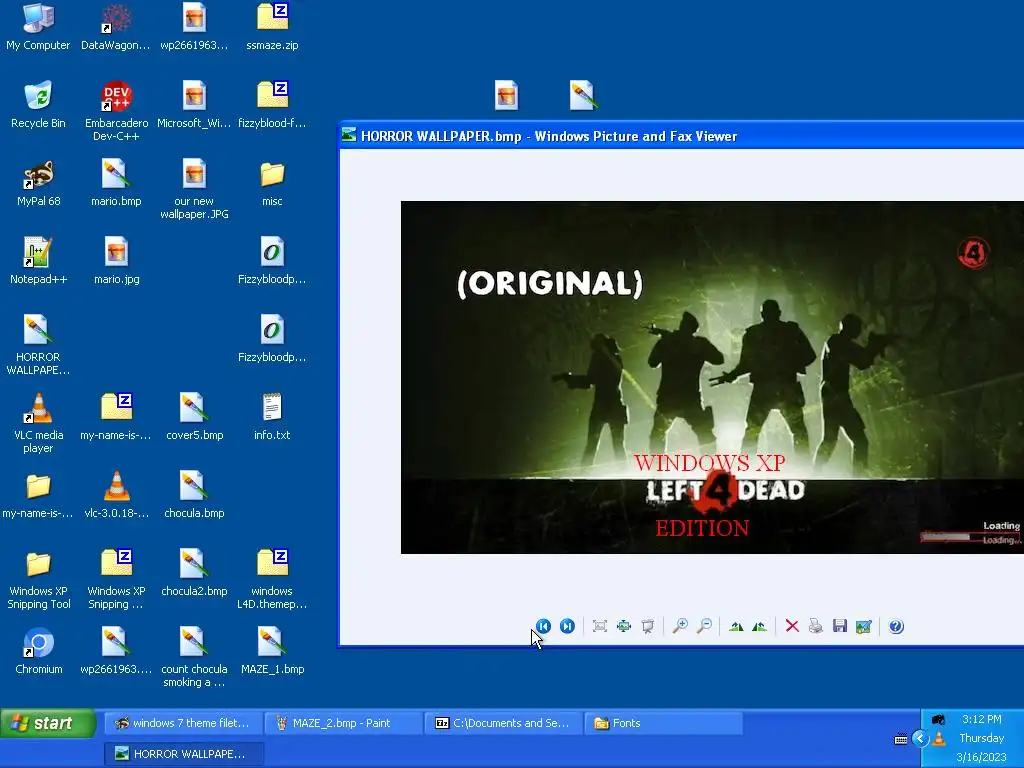Viewport: 1024px width, 768px height.
Task: Click the HORROR WALLPAPER.bmp viewer title bar
Action: tap(681, 136)
